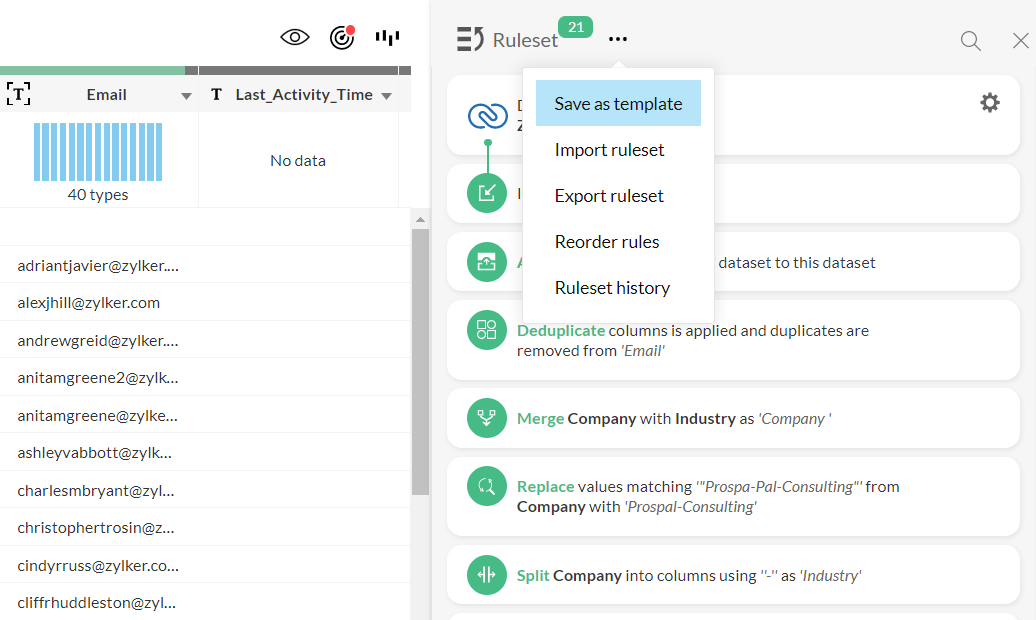The width and height of the screenshot is (1036, 620).
Task: Click the import rule icon
Action: 487,193
